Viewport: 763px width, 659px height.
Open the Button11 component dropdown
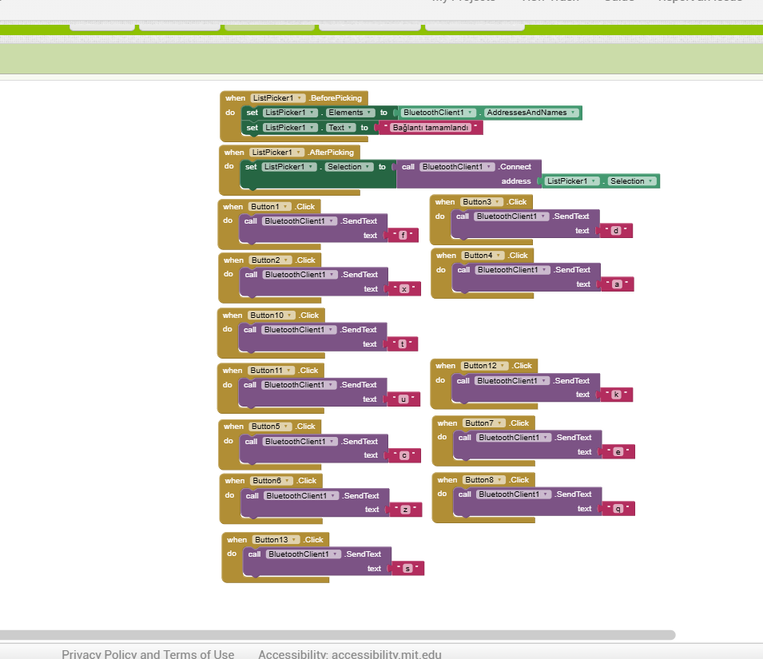271,370
